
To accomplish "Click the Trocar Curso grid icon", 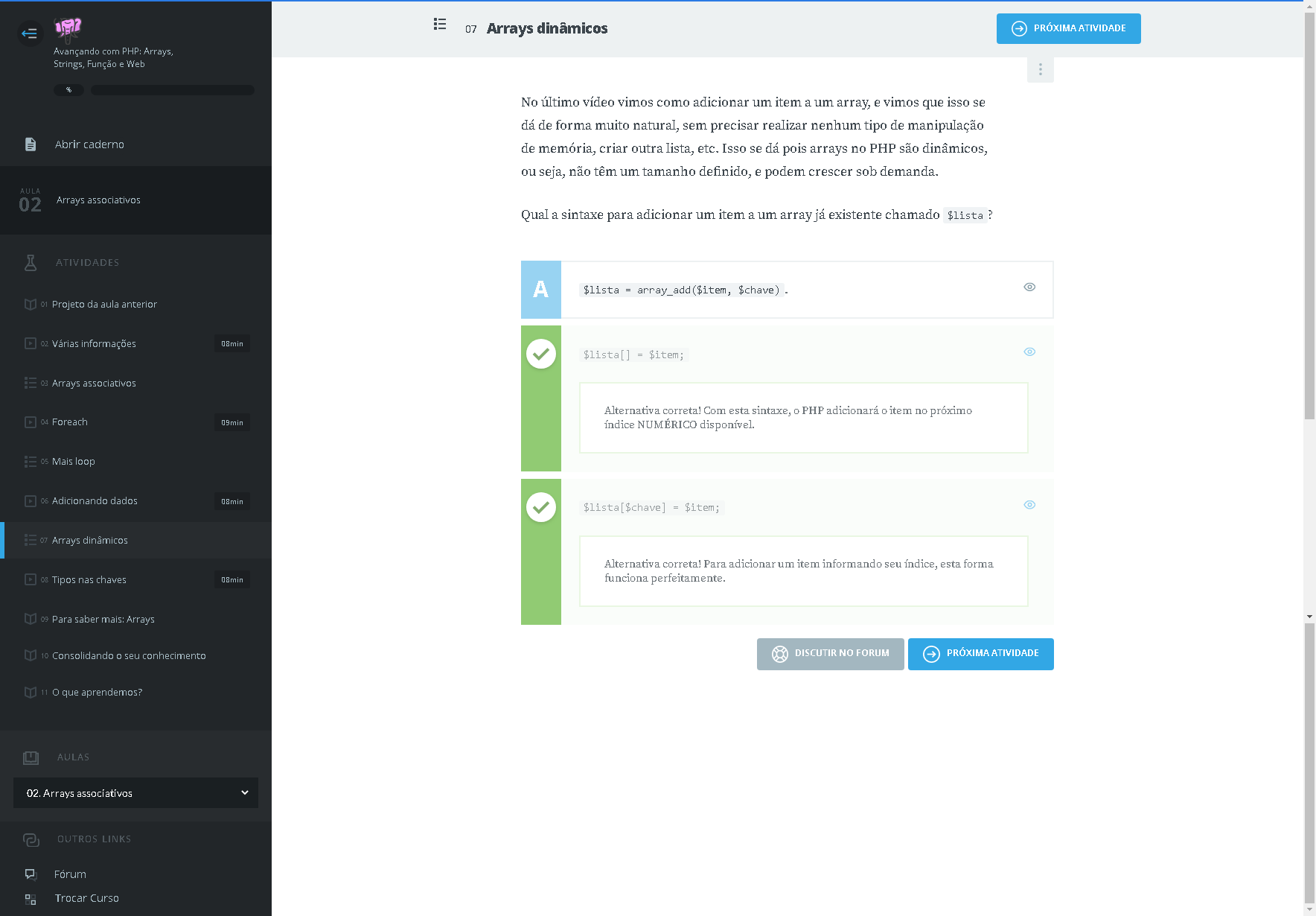I will coord(31,899).
